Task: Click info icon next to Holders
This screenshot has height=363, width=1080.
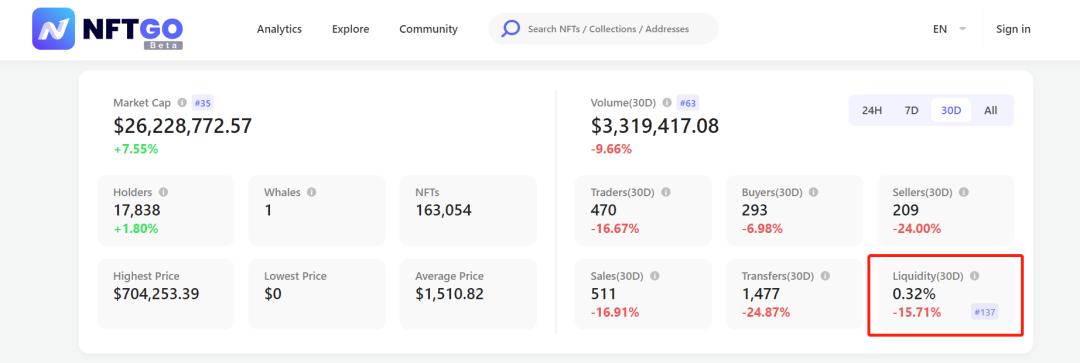Action: pyautogui.click(x=163, y=192)
